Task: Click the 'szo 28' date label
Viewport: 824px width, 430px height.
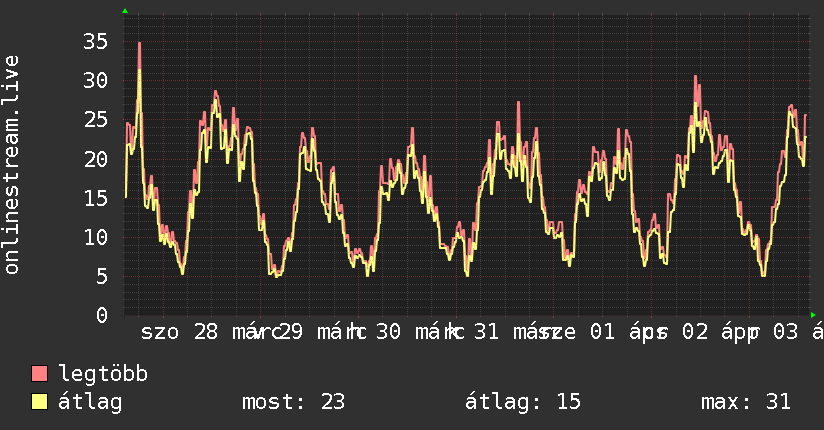Action: coord(179,332)
